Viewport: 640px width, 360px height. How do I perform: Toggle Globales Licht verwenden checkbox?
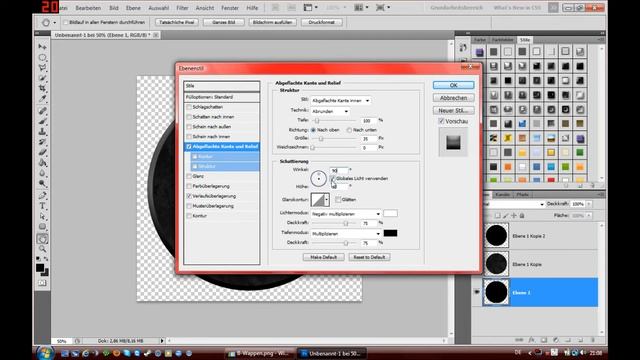(x=333, y=179)
